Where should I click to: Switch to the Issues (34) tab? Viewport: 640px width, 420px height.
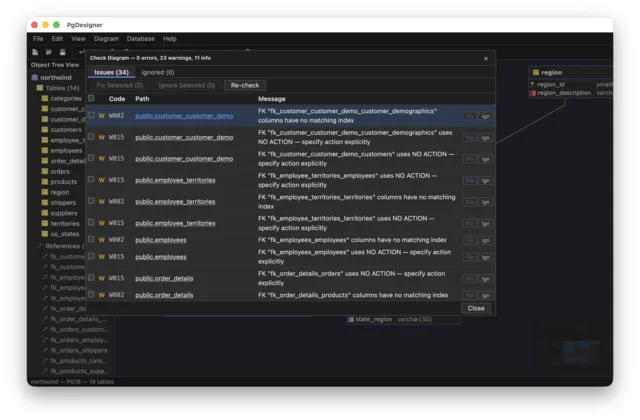pos(111,72)
